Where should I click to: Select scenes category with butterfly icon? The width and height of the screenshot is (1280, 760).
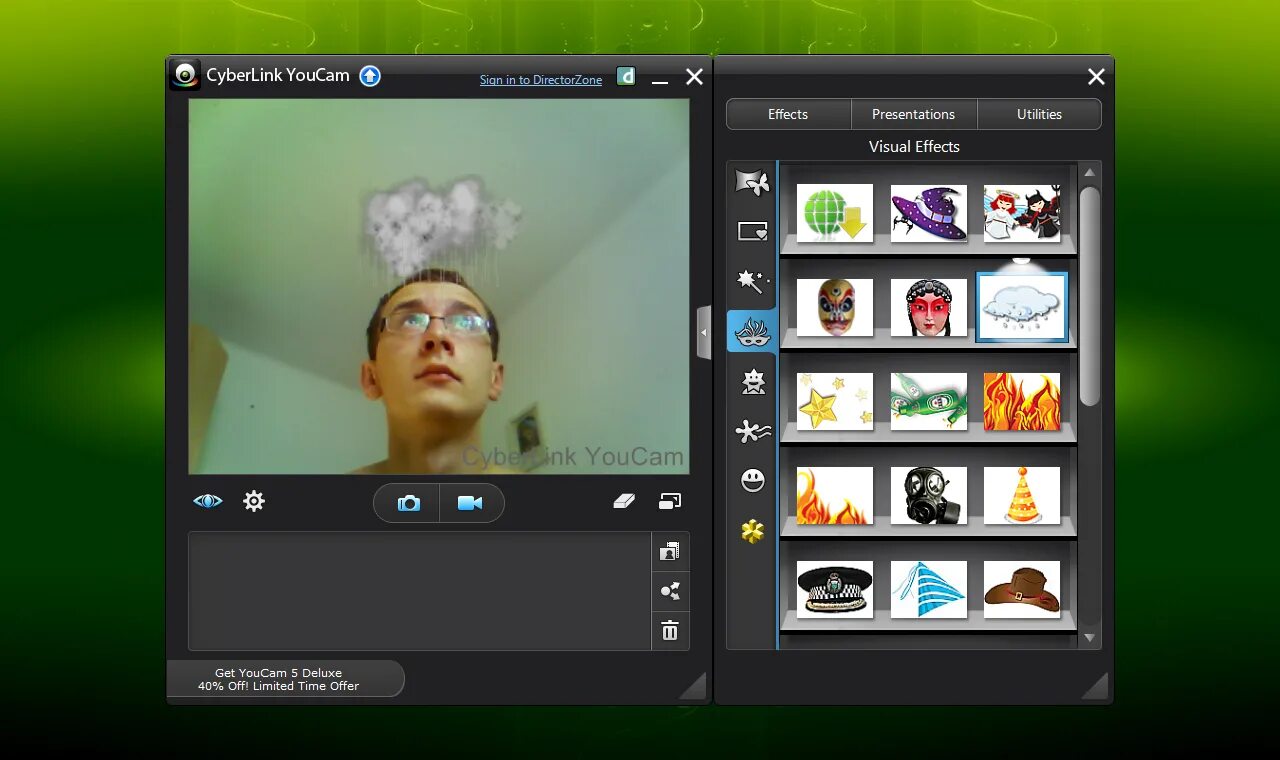point(752,182)
